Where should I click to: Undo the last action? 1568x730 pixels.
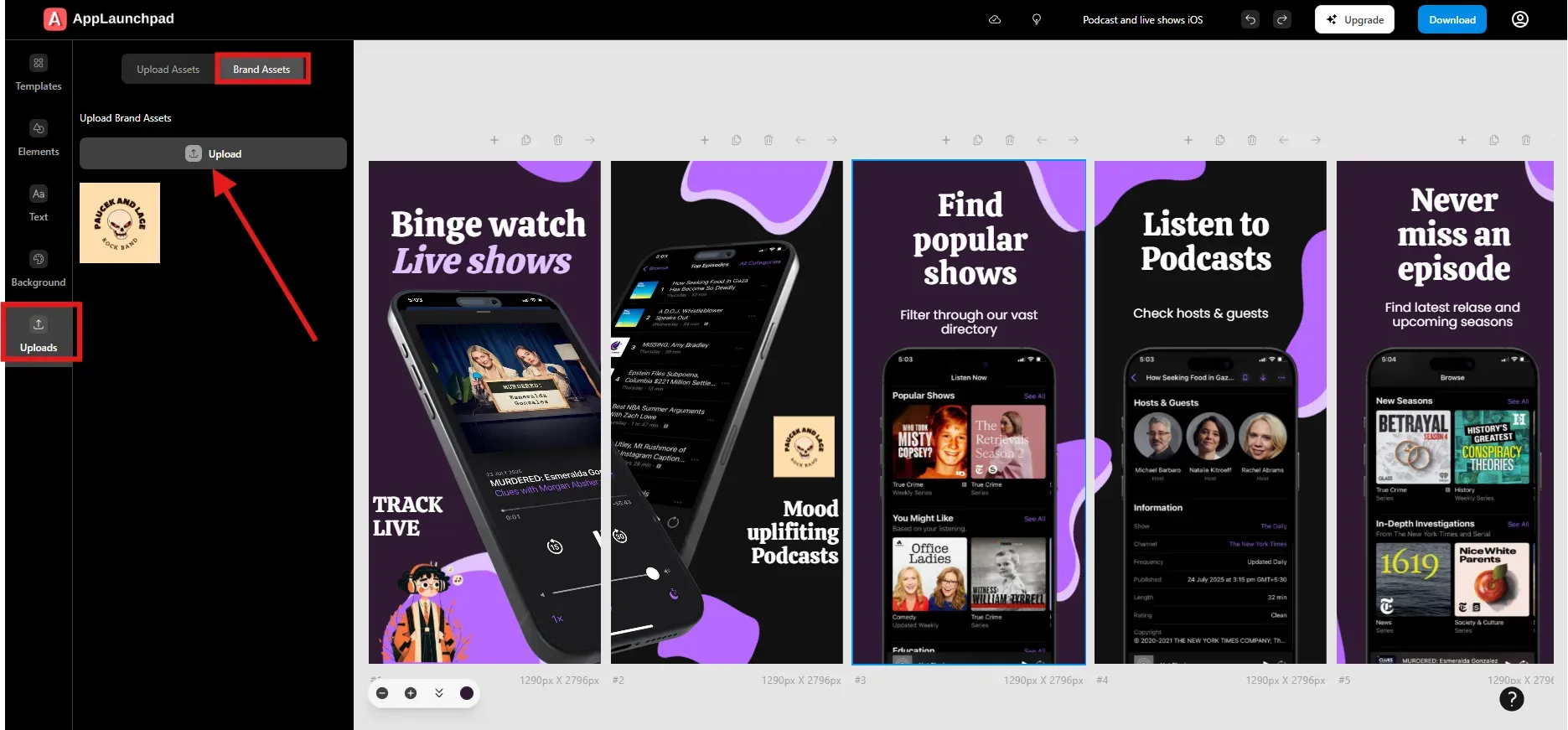point(1250,19)
